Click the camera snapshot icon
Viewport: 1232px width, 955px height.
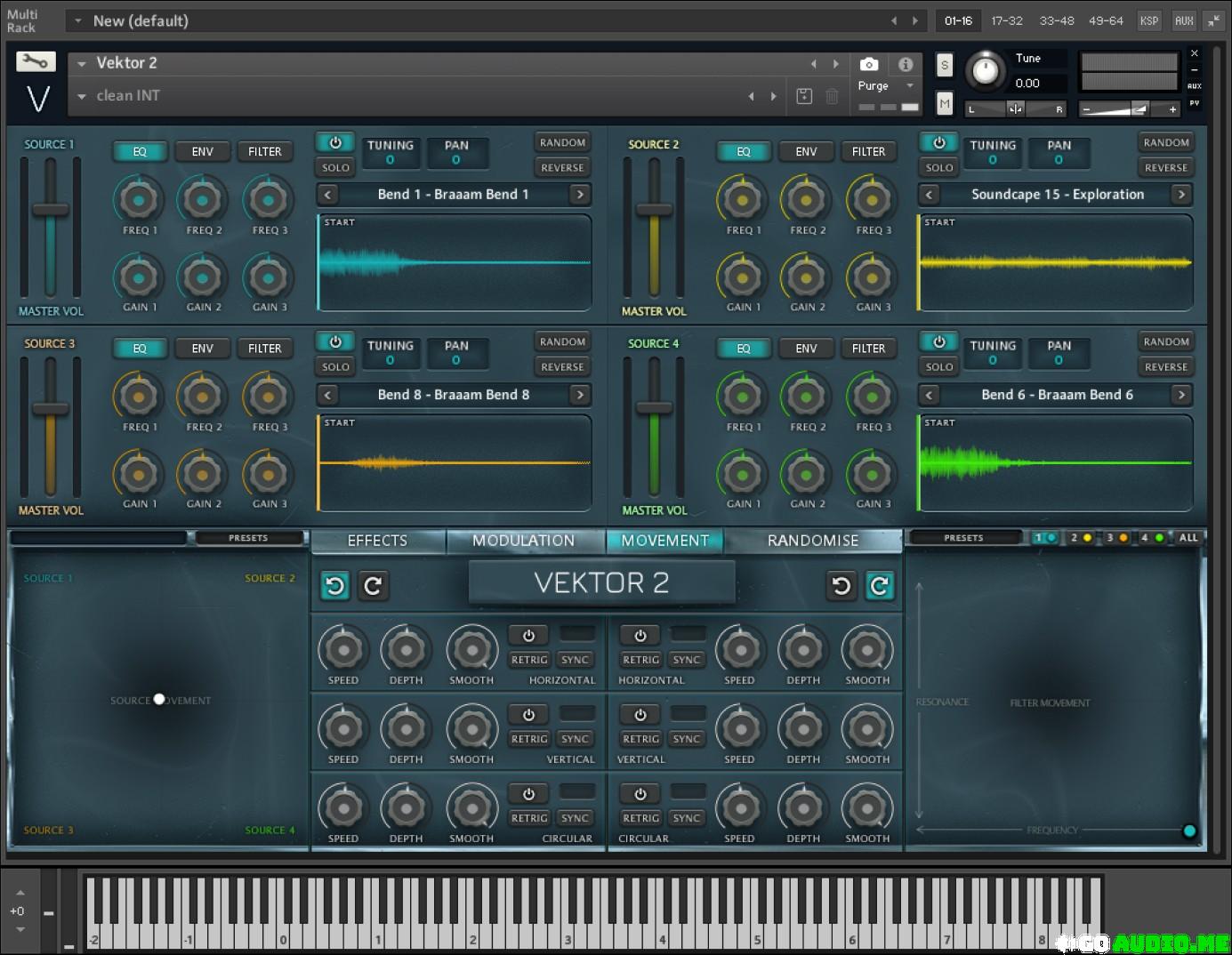869,64
